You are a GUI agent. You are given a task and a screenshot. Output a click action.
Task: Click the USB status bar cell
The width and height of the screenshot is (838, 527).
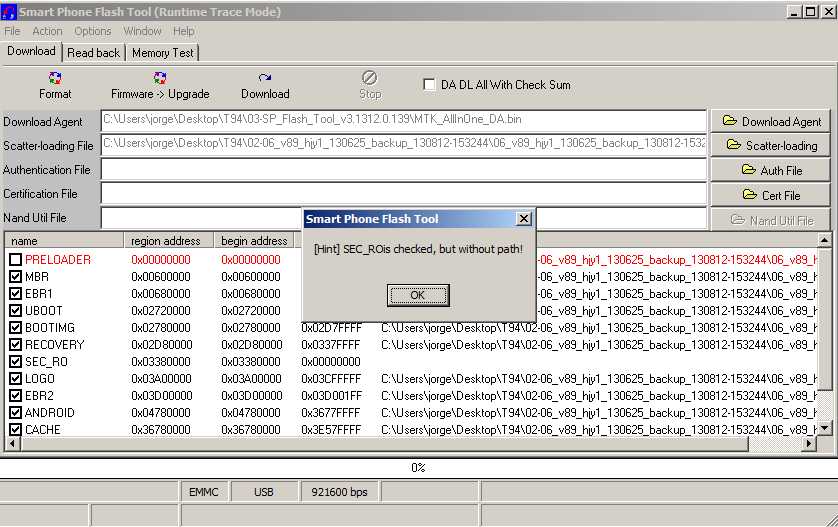coord(263,492)
